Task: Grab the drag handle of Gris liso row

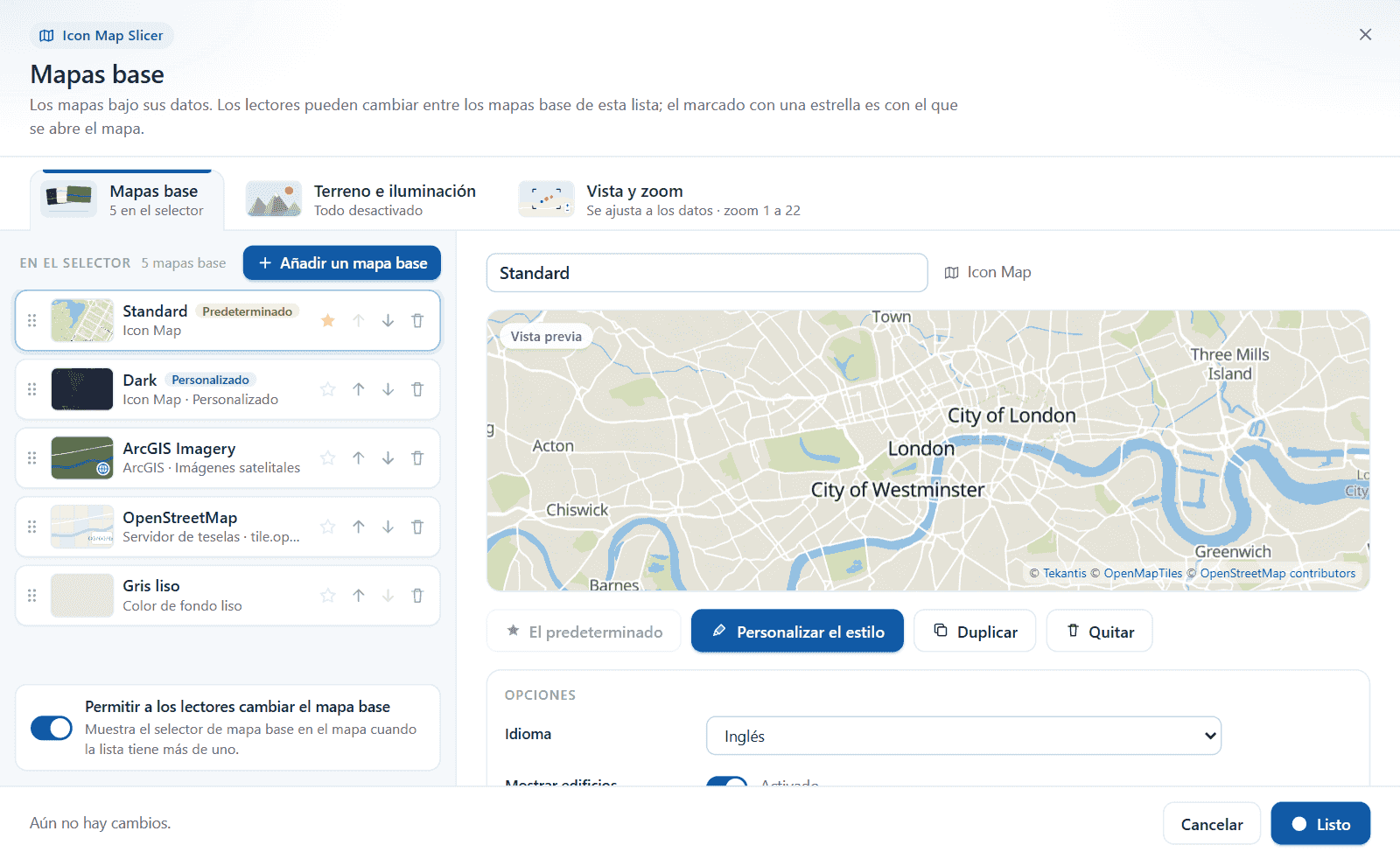Action: click(32, 596)
